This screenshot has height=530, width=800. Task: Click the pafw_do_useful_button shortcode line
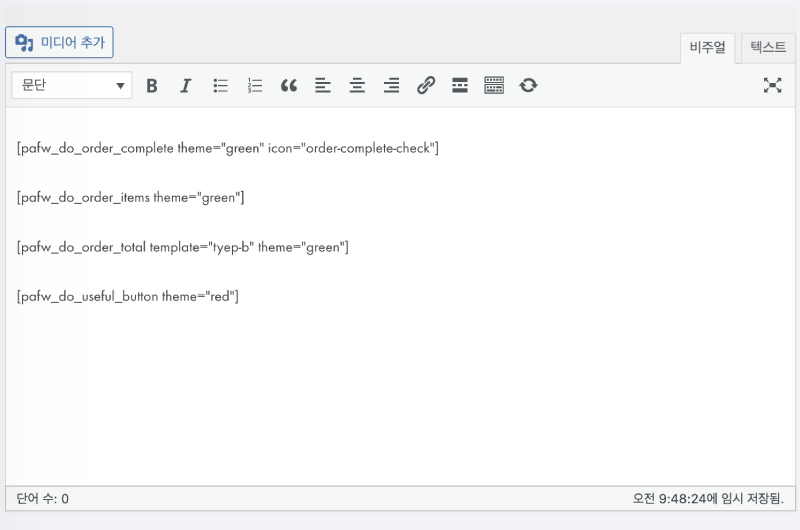point(128,296)
